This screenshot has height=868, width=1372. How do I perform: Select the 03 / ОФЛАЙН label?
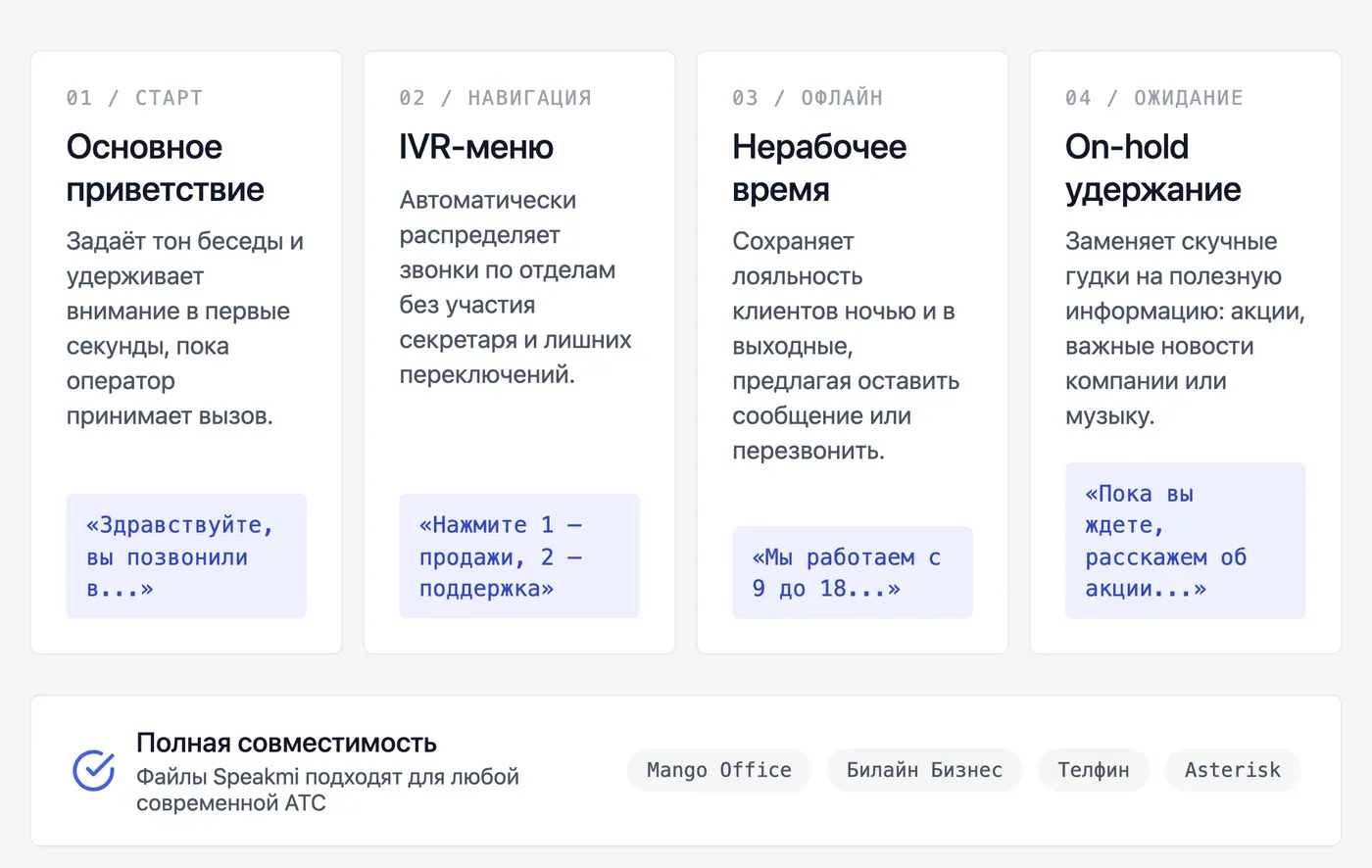click(x=808, y=98)
